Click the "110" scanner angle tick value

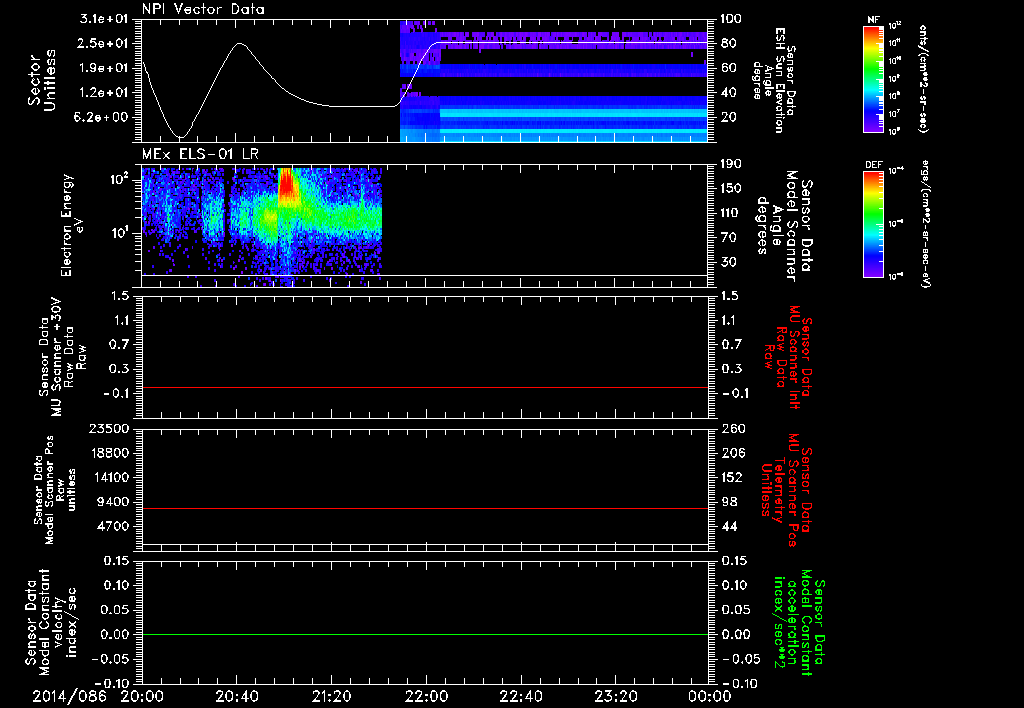click(731, 213)
